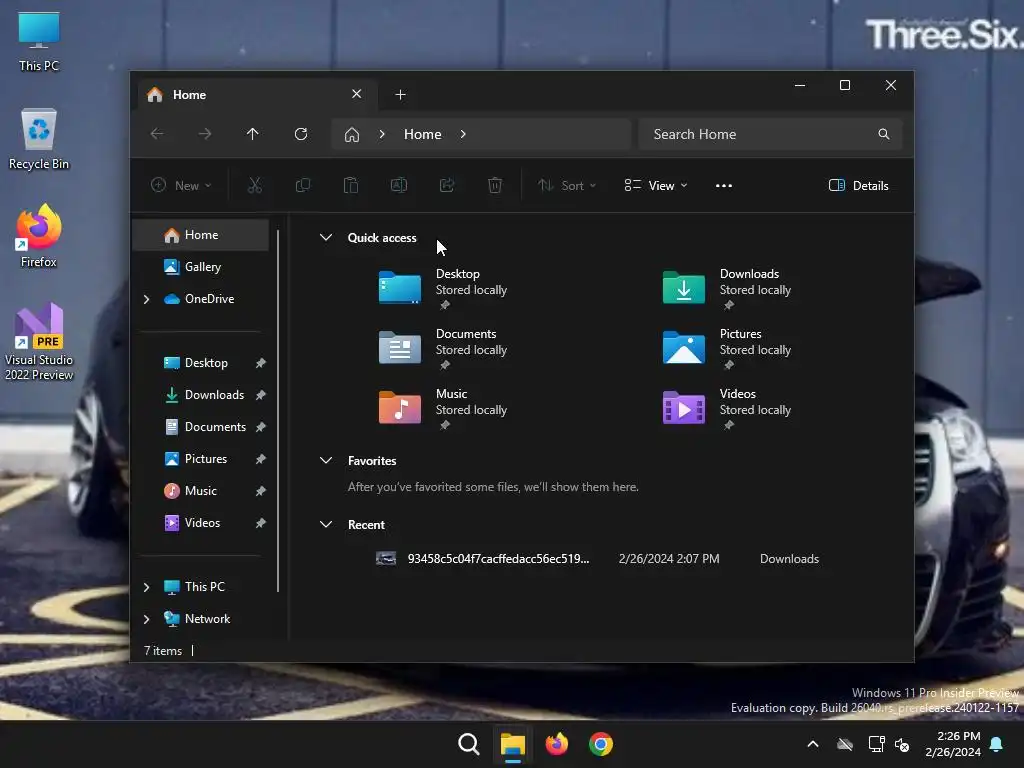Open Chrome from the taskbar
This screenshot has height=768, width=1024.
click(x=601, y=744)
